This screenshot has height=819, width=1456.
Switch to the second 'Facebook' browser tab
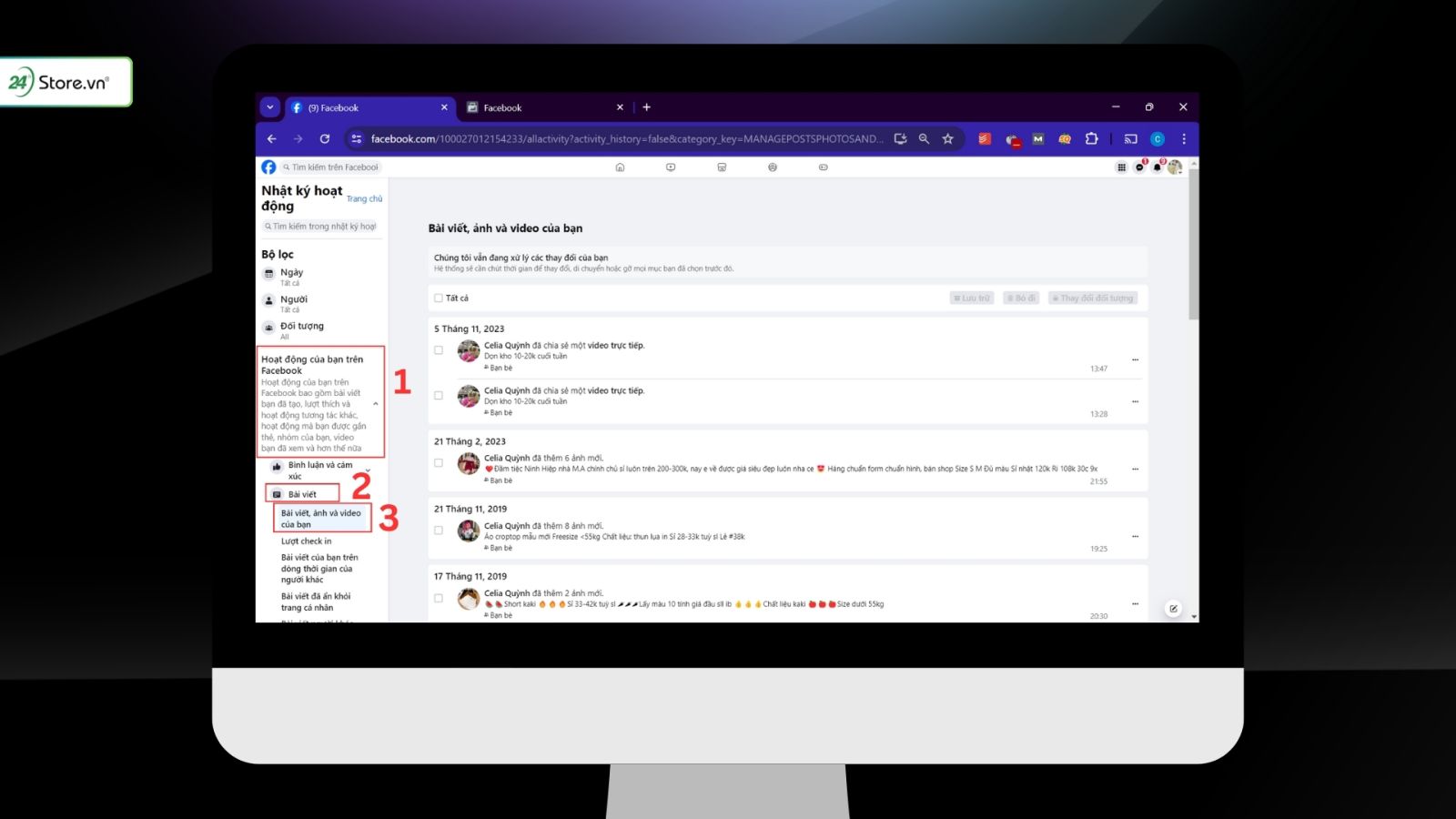(x=546, y=107)
